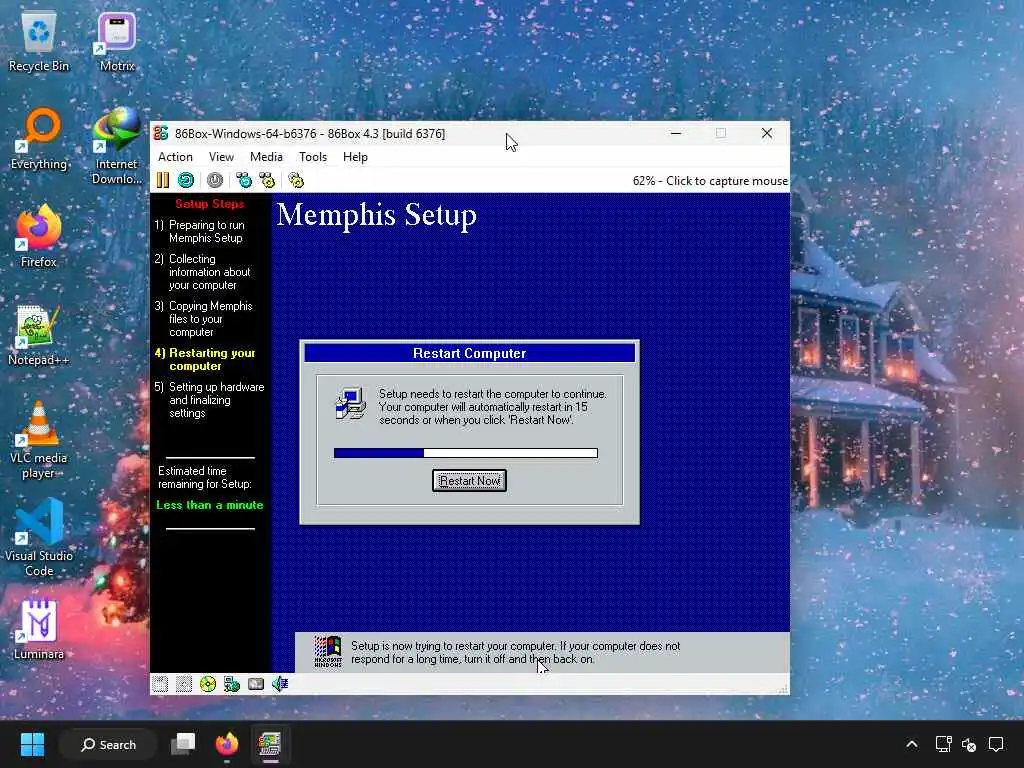Click the CD-ROM disc status bar icon
The width and height of the screenshot is (1024, 768).
208,684
